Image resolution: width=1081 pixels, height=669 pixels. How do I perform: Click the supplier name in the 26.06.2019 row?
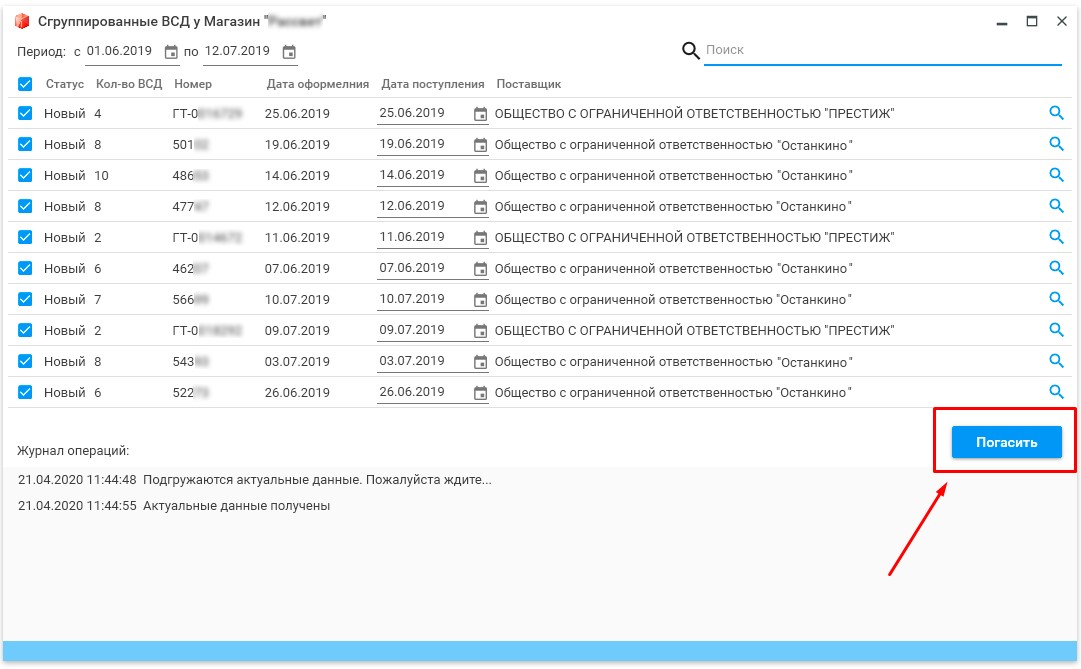click(x=673, y=392)
